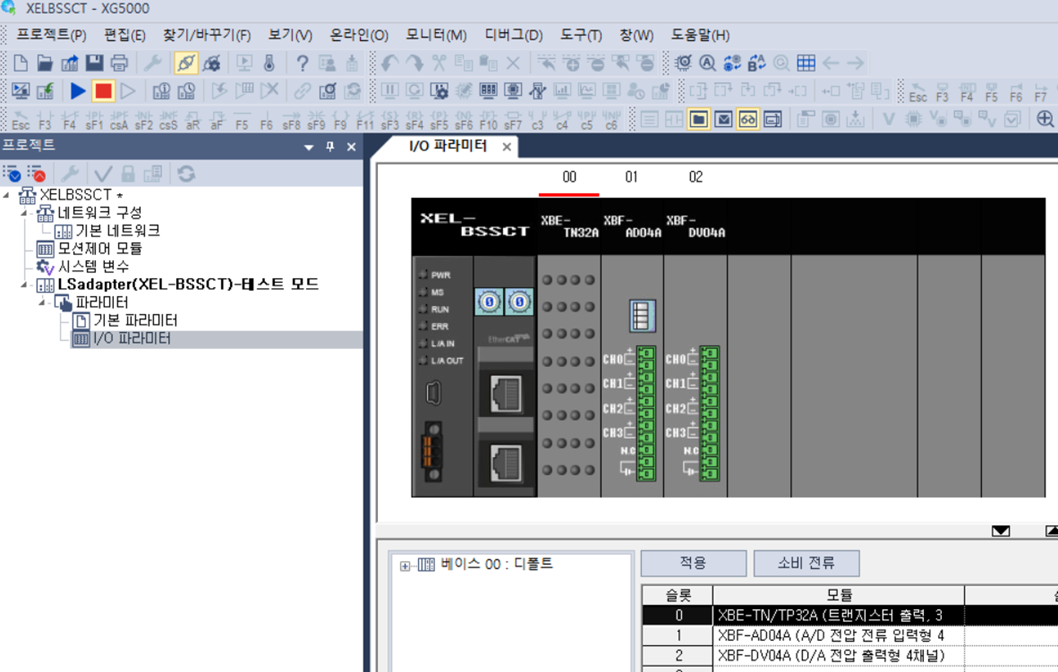Select 시스템 변수 in the project tree
The width and height of the screenshot is (1058, 672).
tap(93, 267)
